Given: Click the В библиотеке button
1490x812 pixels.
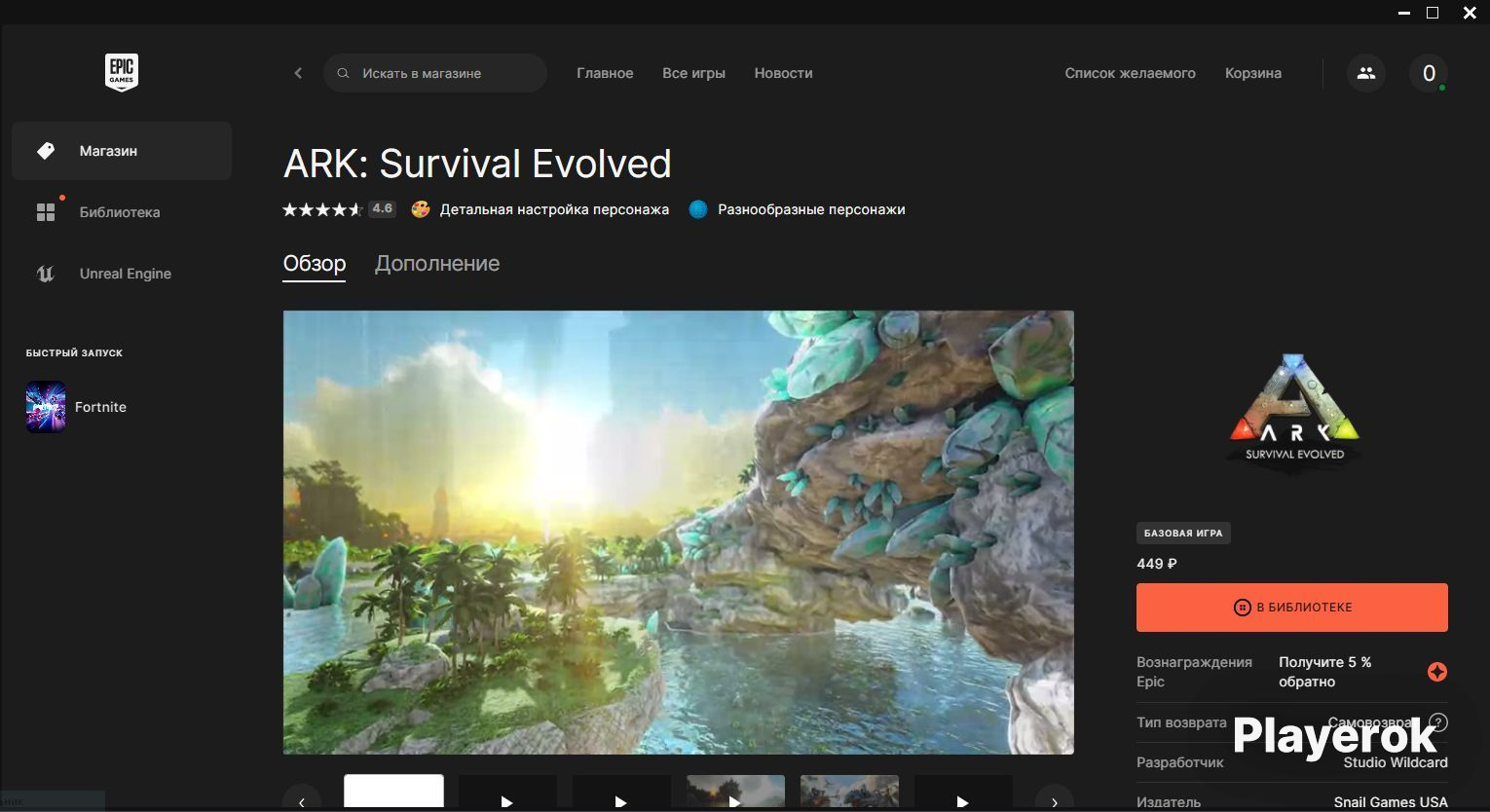Looking at the screenshot, I should [x=1292, y=608].
